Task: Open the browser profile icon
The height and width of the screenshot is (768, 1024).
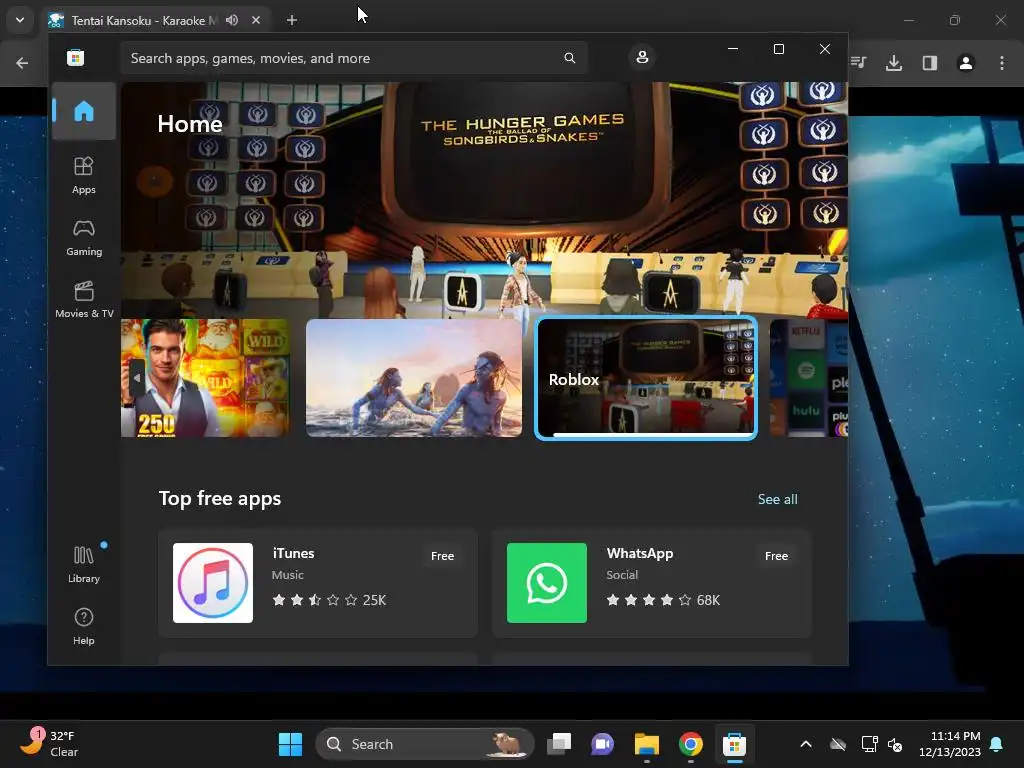Action: coord(966,63)
